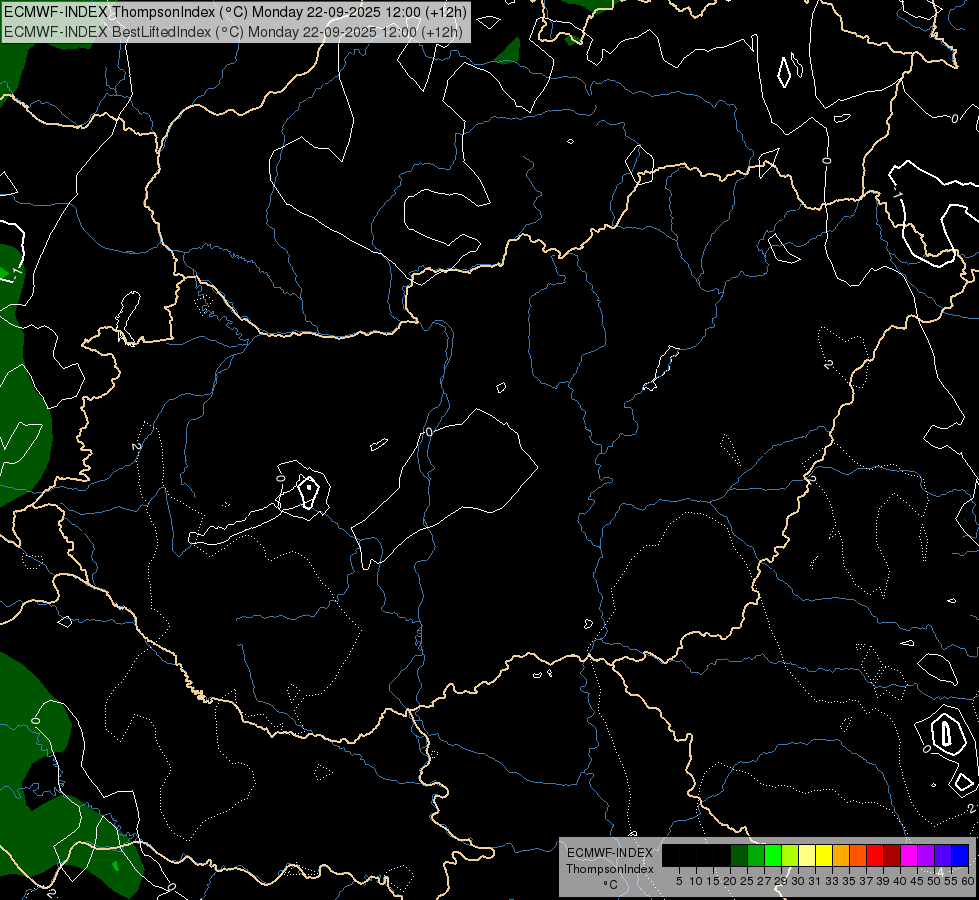The width and height of the screenshot is (979, 900).
Task: Click the legend tick value 39
Action: pyautogui.click(x=883, y=881)
